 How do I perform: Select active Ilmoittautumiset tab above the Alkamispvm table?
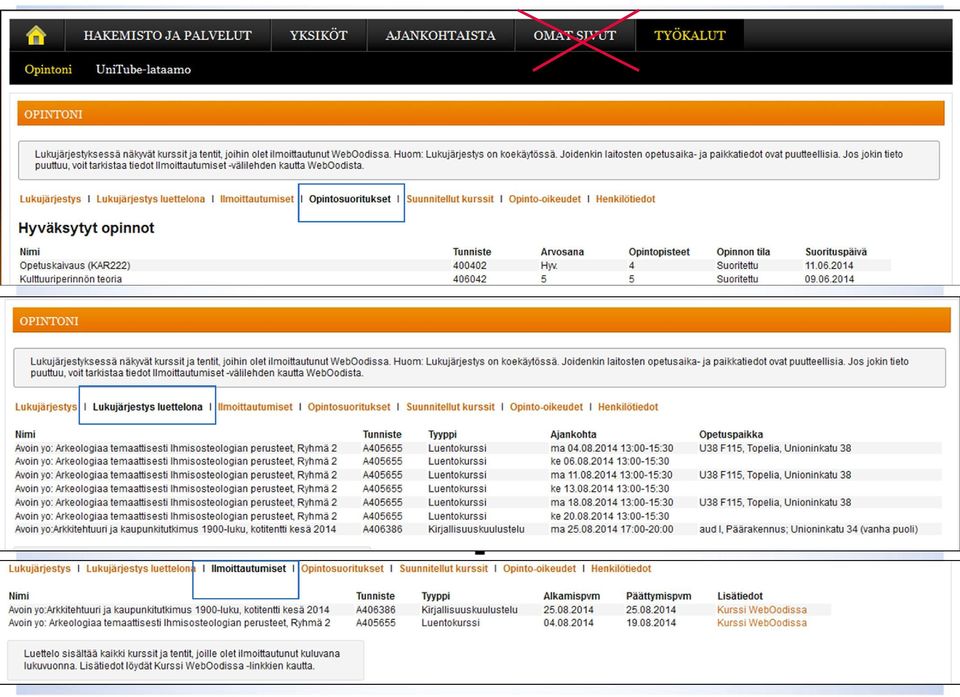tap(249, 568)
